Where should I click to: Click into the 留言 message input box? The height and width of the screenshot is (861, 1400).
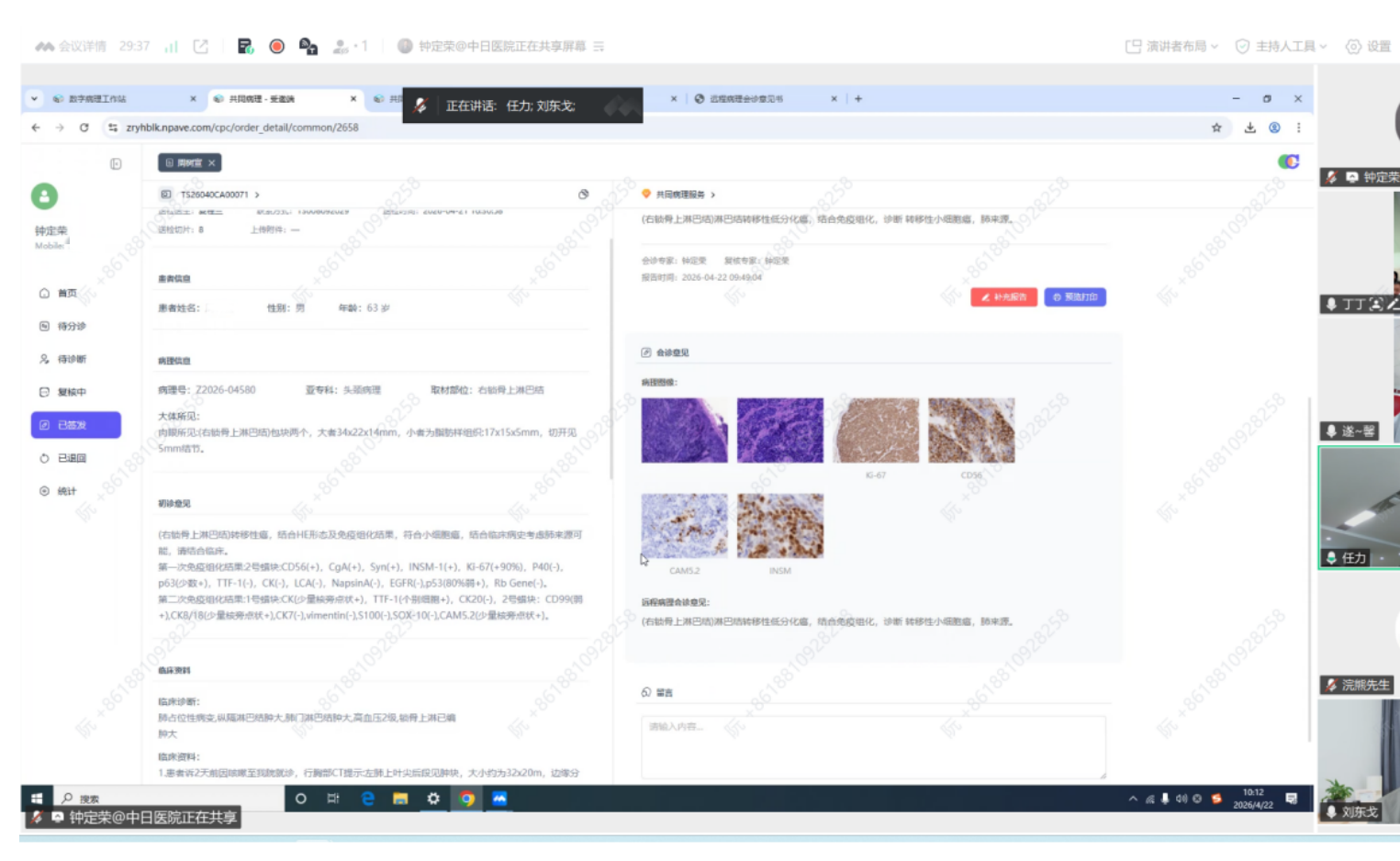(x=872, y=746)
